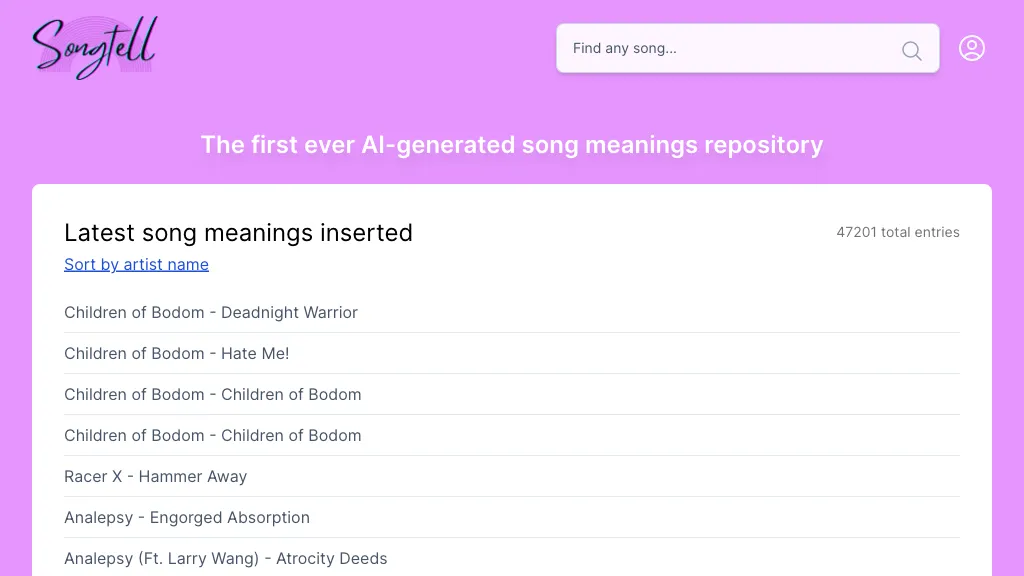Click the Songtell cursive wordmark graphic
Viewport: 1024px width, 576px height.
93,46
